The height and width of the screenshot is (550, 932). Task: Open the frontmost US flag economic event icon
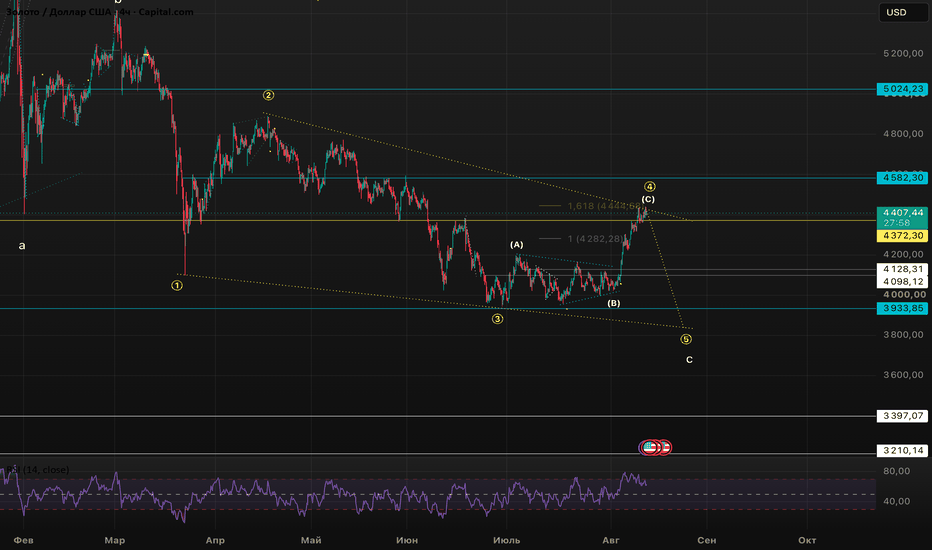click(x=650, y=447)
